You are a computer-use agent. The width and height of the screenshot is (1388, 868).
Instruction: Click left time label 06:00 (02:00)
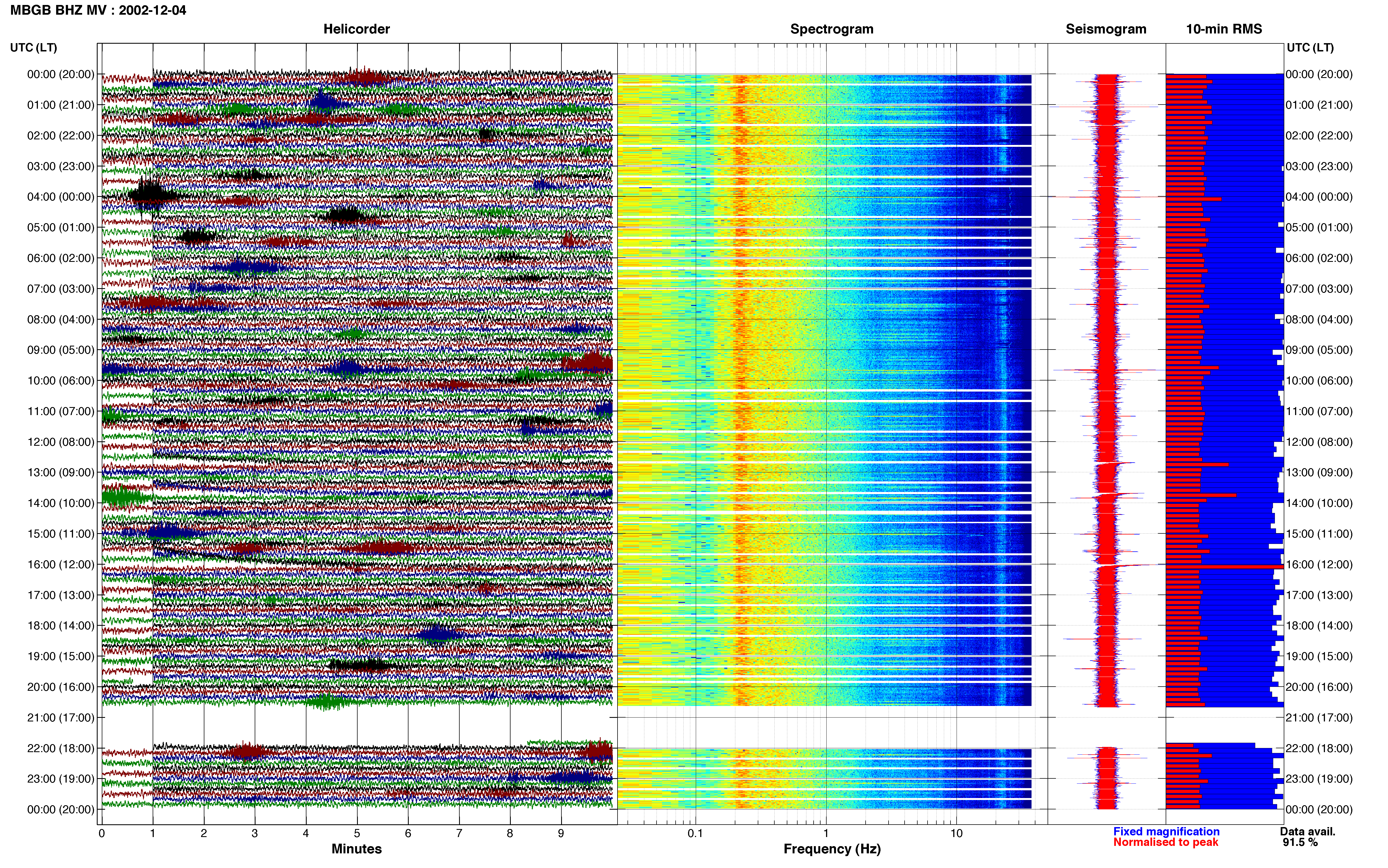pos(61,258)
